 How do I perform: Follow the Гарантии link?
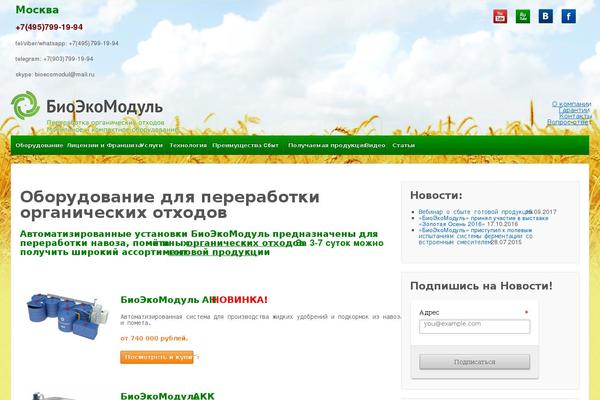point(574,110)
